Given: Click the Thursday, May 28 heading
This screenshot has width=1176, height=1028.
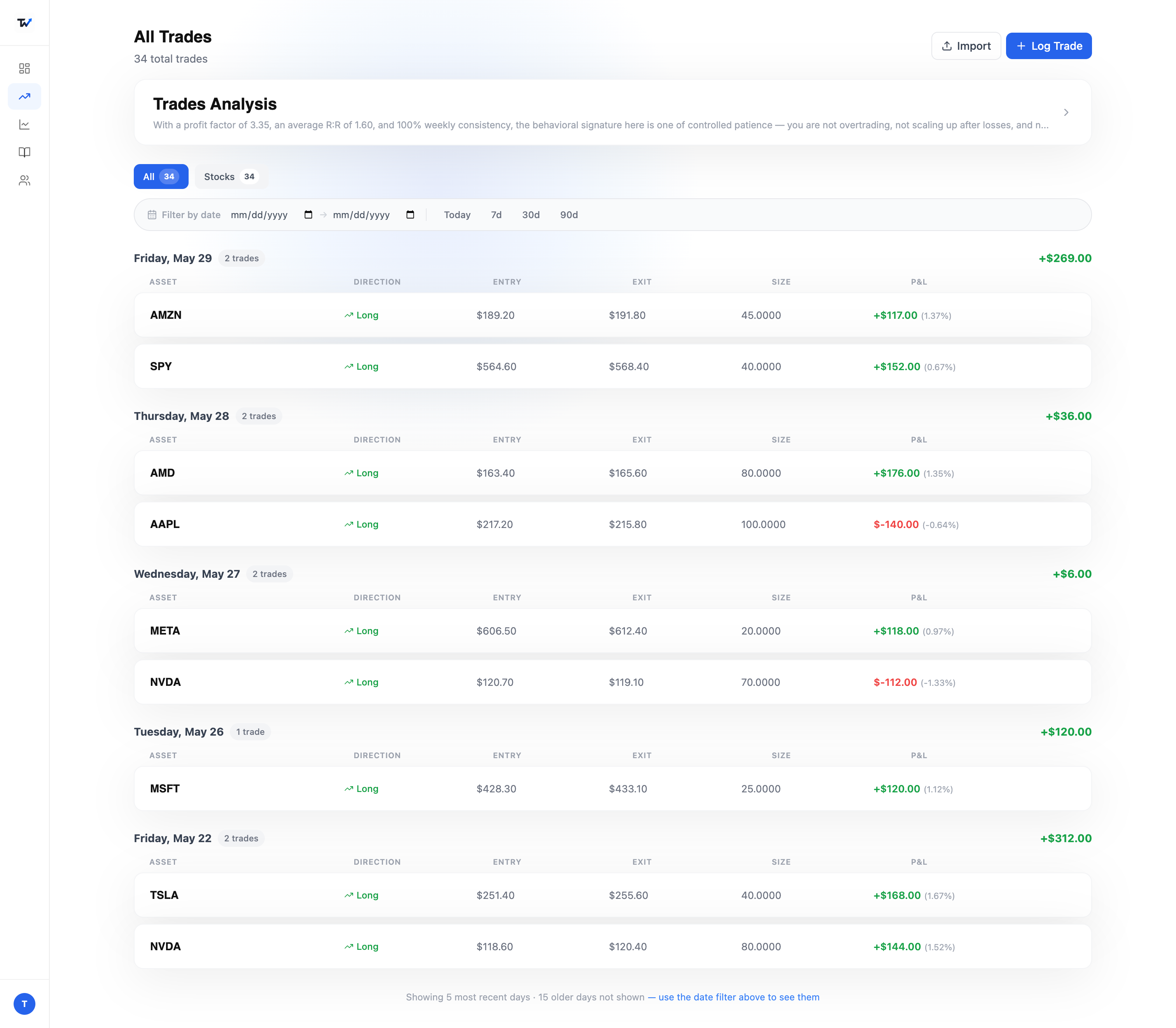Looking at the screenshot, I should tap(181, 416).
